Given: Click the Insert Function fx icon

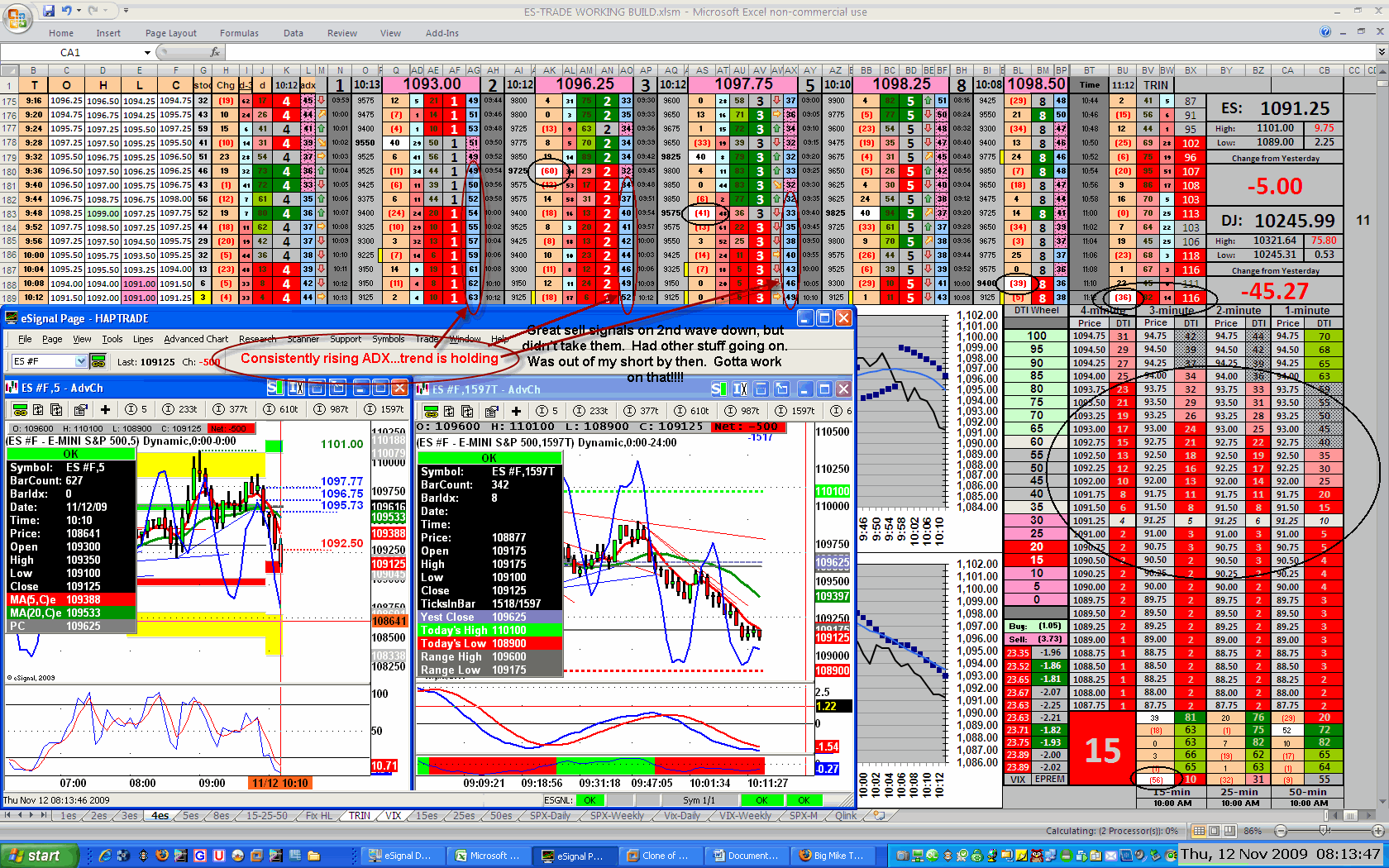Looking at the screenshot, I should pyautogui.click(x=215, y=52).
